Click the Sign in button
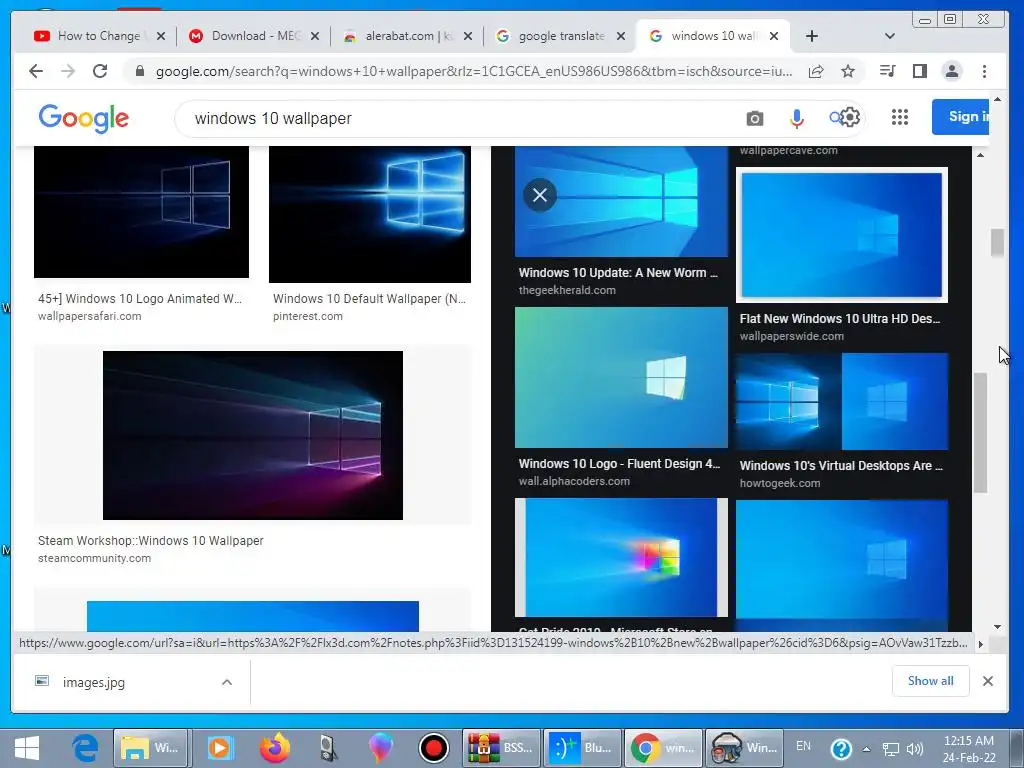The width and height of the screenshot is (1024, 768). coord(961,117)
